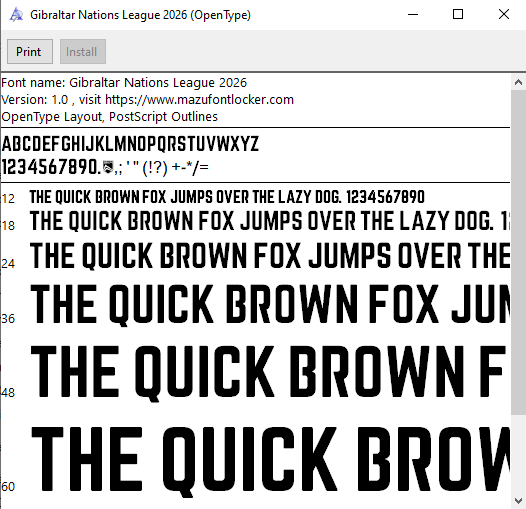The height and width of the screenshot is (509, 526).
Task: Click the size 48 label
Action: pos(8,392)
